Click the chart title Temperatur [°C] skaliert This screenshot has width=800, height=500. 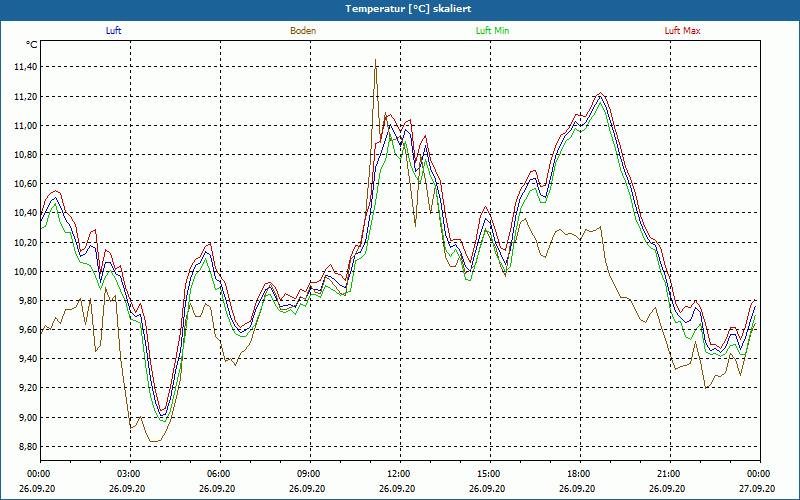(408, 9)
